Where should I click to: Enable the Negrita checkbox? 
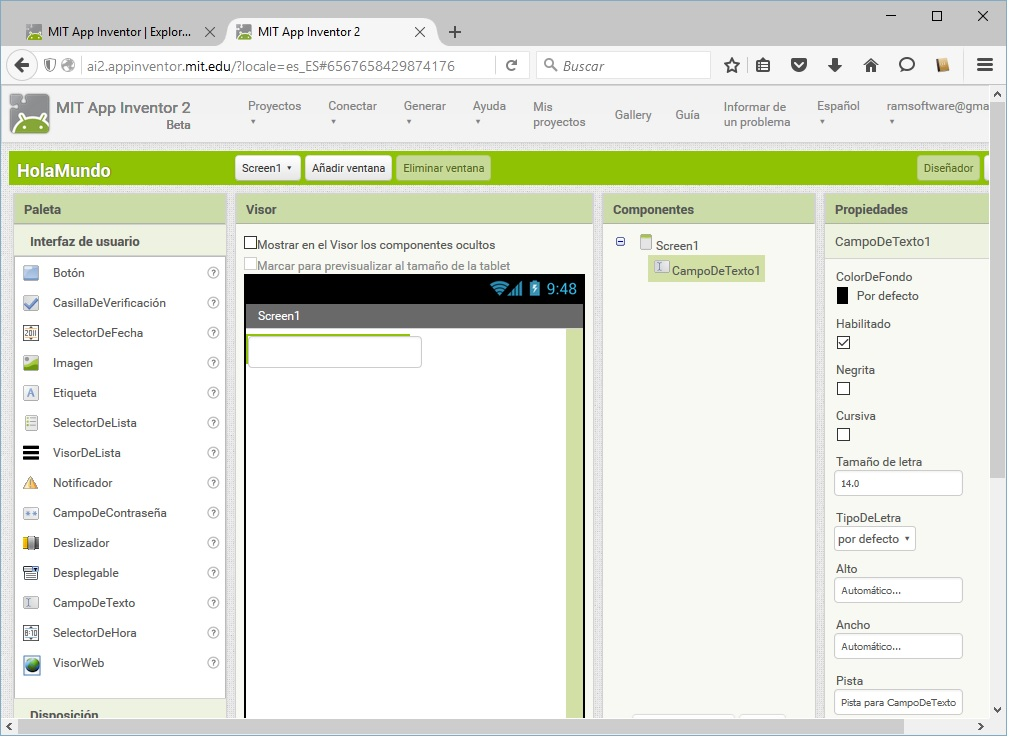pyautogui.click(x=843, y=389)
